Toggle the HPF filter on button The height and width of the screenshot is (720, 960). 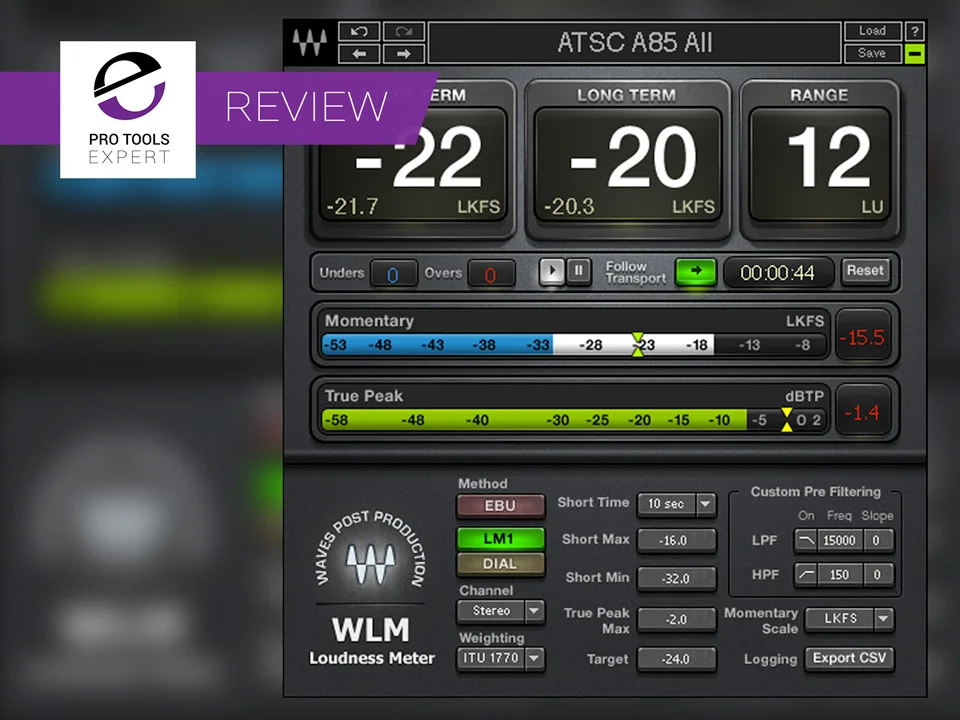tap(806, 574)
